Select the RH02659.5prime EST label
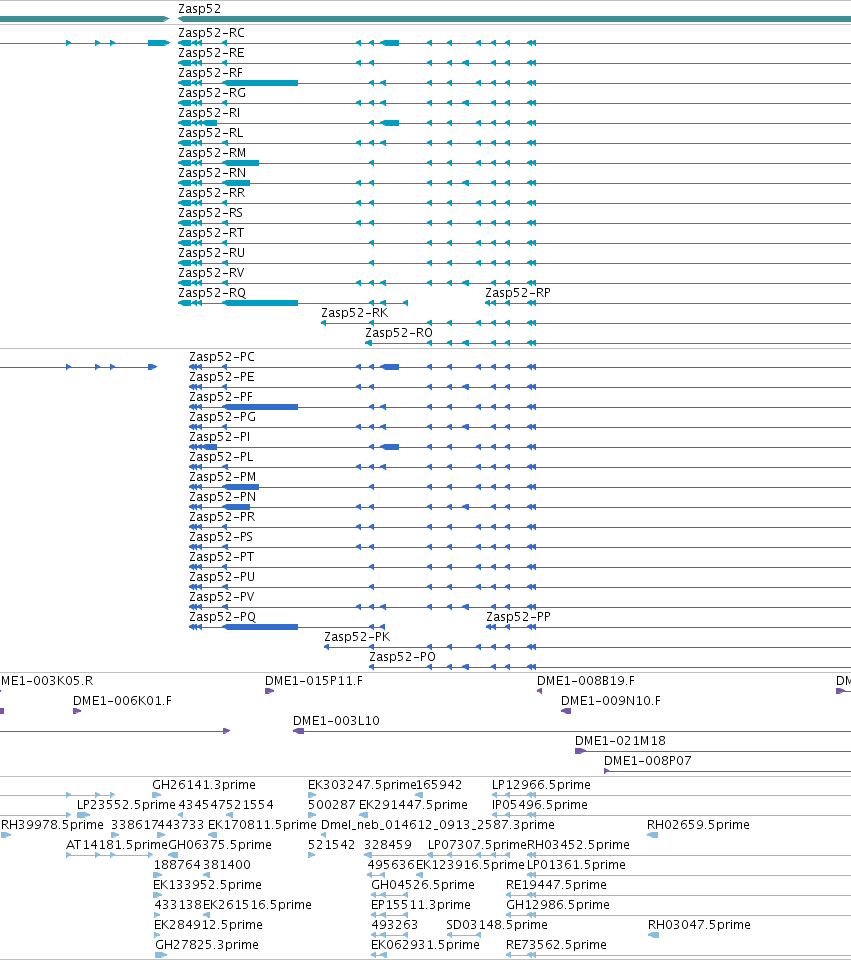The width and height of the screenshot is (851, 960). (x=699, y=825)
